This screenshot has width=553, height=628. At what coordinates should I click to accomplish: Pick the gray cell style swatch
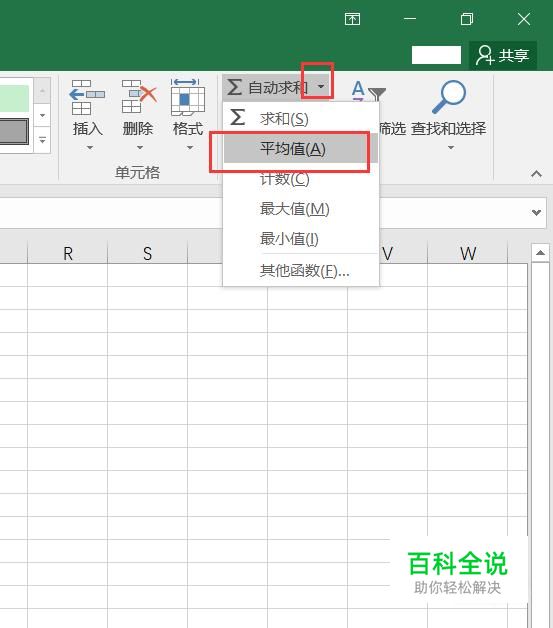[x=14, y=131]
